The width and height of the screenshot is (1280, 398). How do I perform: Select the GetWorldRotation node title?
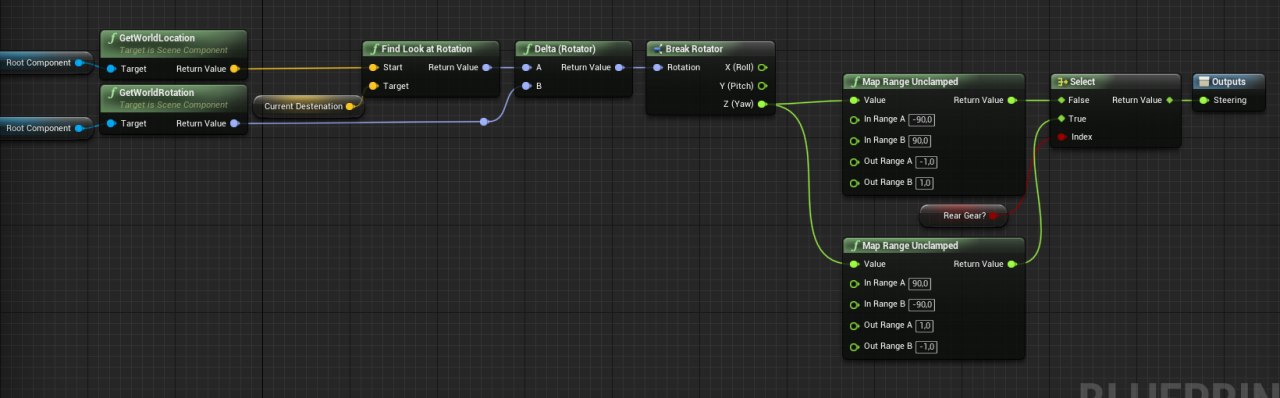click(157, 92)
